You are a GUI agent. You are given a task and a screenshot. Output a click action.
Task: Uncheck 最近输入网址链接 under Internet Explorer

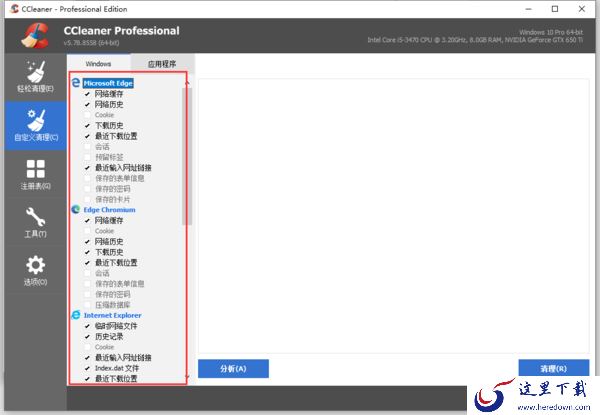pos(87,358)
